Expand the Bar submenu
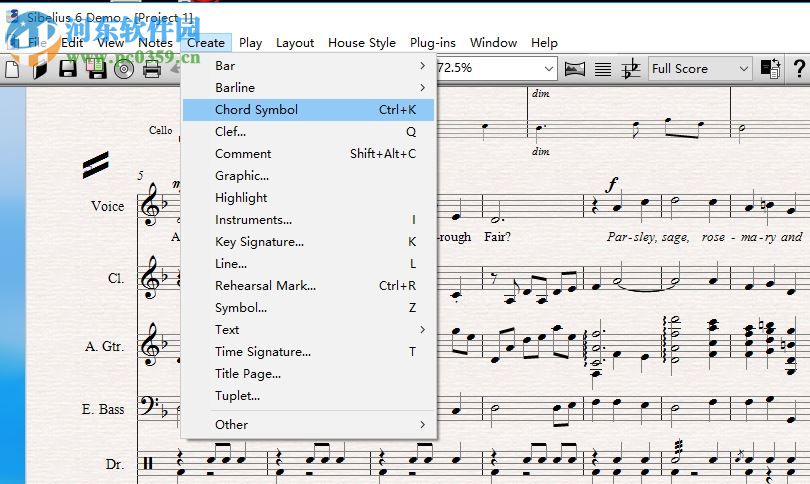Image resolution: width=810 pixels, height=484 pixels. click(308, 66)
